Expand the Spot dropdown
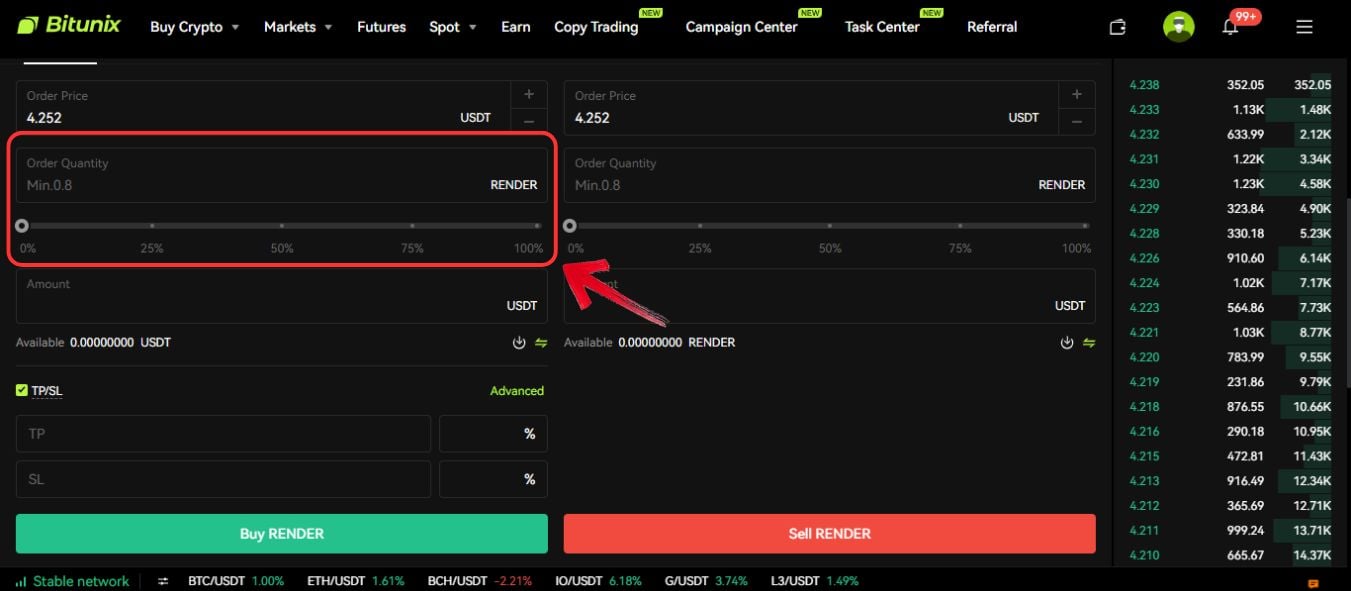Screen dimensions: 1351x591 click(452, 27)
